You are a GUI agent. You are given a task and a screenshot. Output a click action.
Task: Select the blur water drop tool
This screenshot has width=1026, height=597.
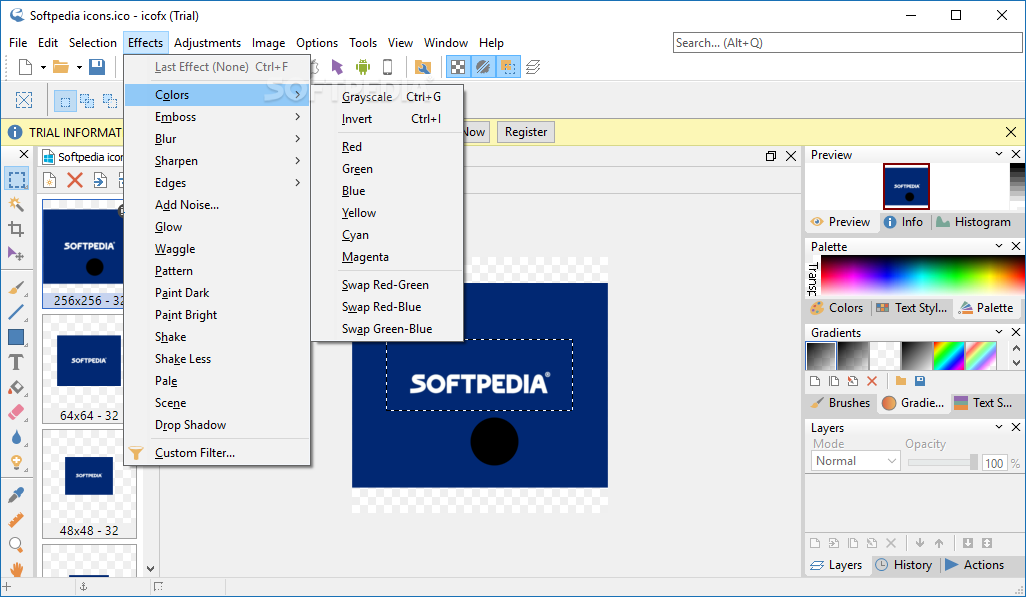click(16, 437)
